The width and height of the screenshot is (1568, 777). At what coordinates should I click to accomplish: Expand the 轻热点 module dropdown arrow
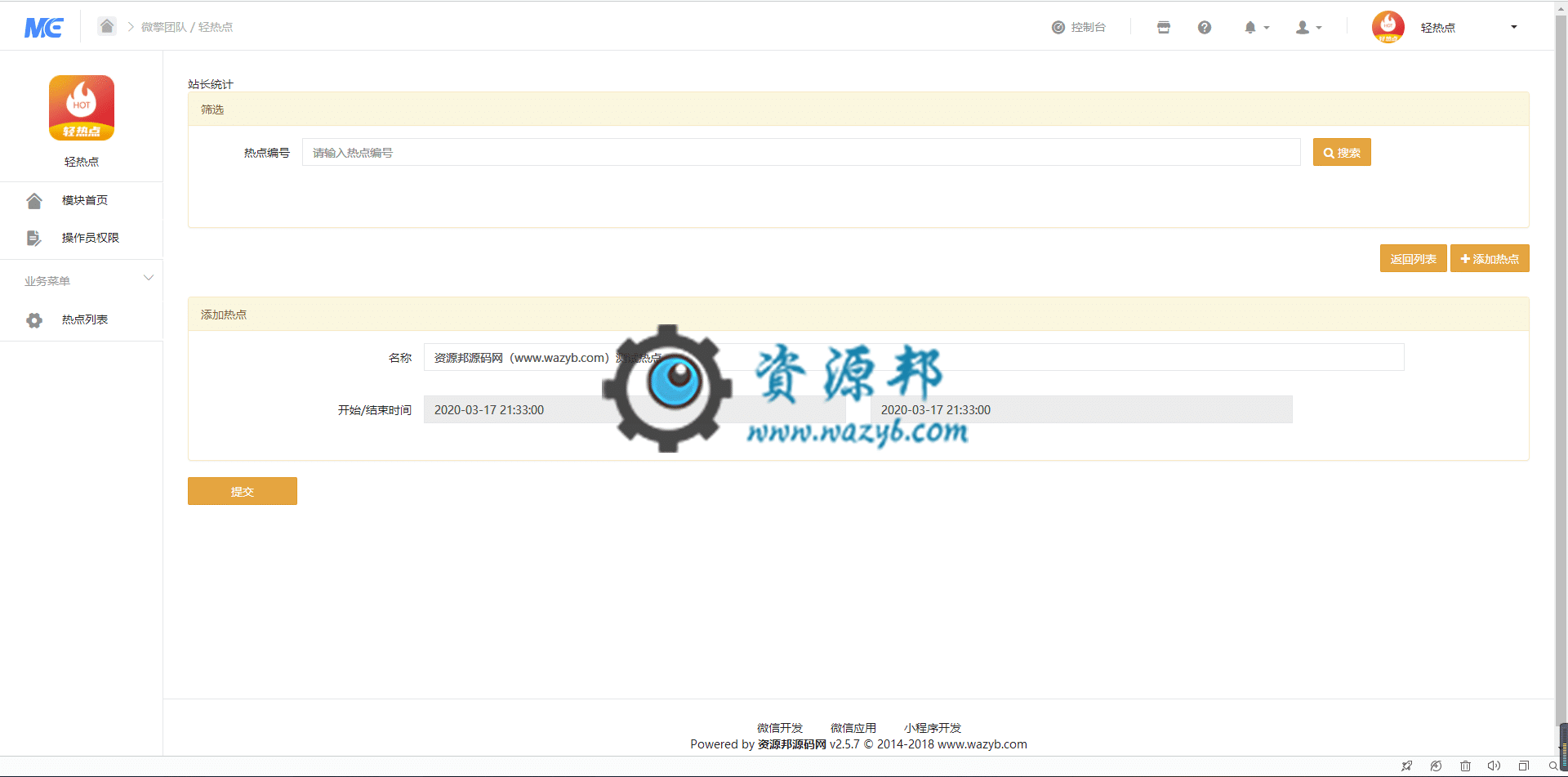pos(1513,27)
